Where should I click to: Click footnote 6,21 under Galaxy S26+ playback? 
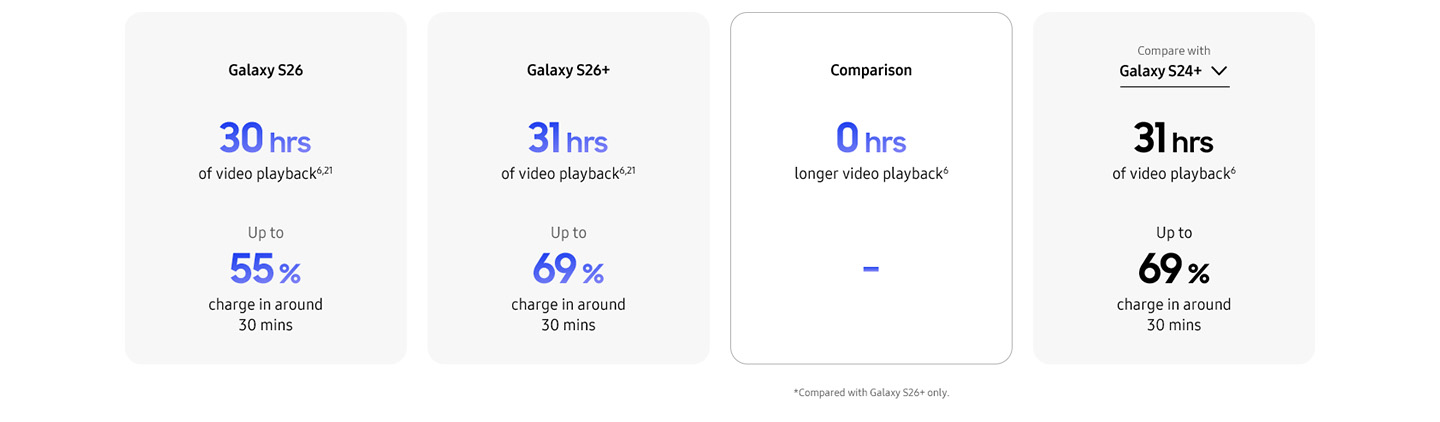[x=627, y=170]
